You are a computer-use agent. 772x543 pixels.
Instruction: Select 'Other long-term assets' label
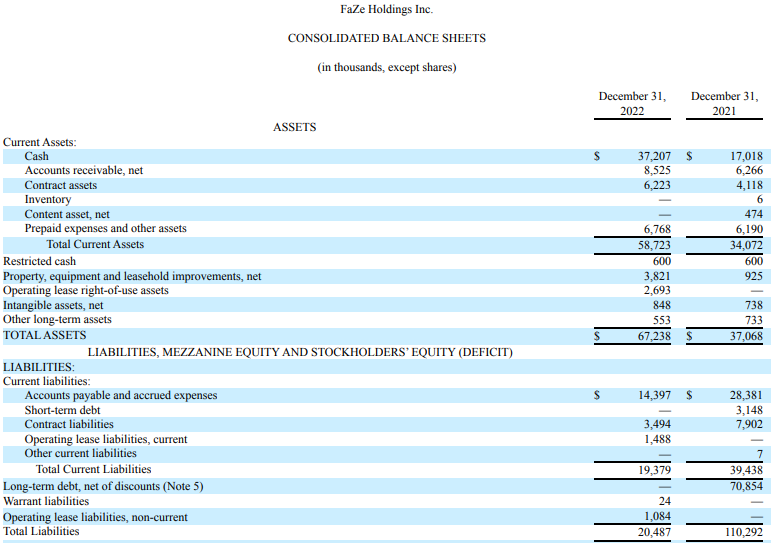point(57,320)
